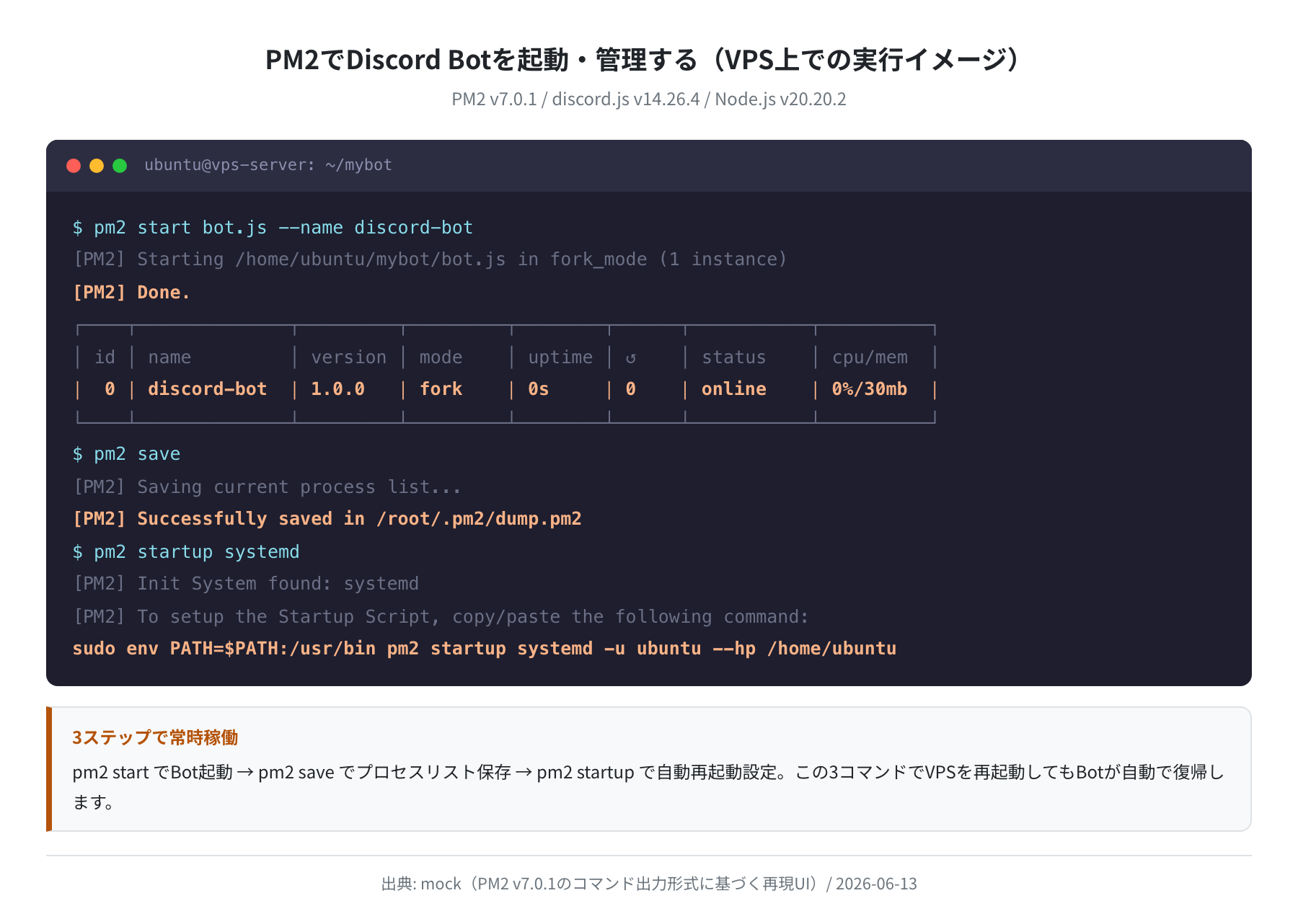1298x924 pixels.
Task: Click the sudo env PATH=$PATH:/usr/bin command line
Action: click(485, 649)
